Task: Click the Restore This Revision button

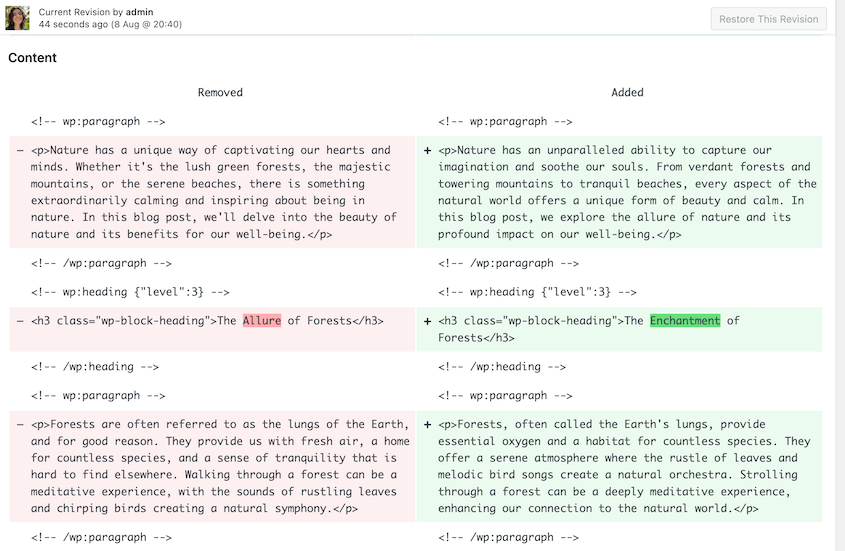Action: pos(768,19)
